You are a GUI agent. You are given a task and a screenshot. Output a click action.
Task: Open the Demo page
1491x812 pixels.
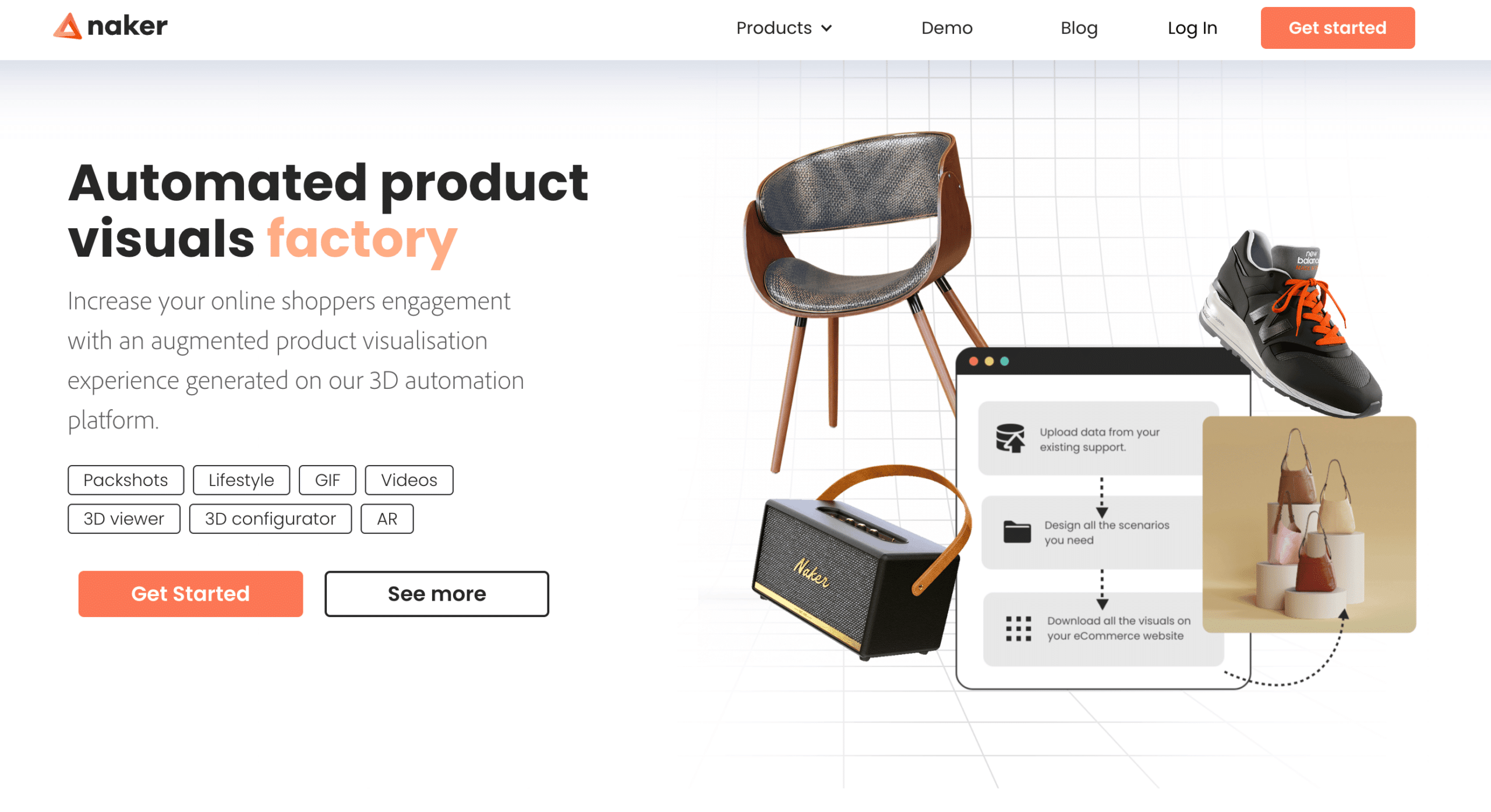pyautogui.click(x=947, y=28)
